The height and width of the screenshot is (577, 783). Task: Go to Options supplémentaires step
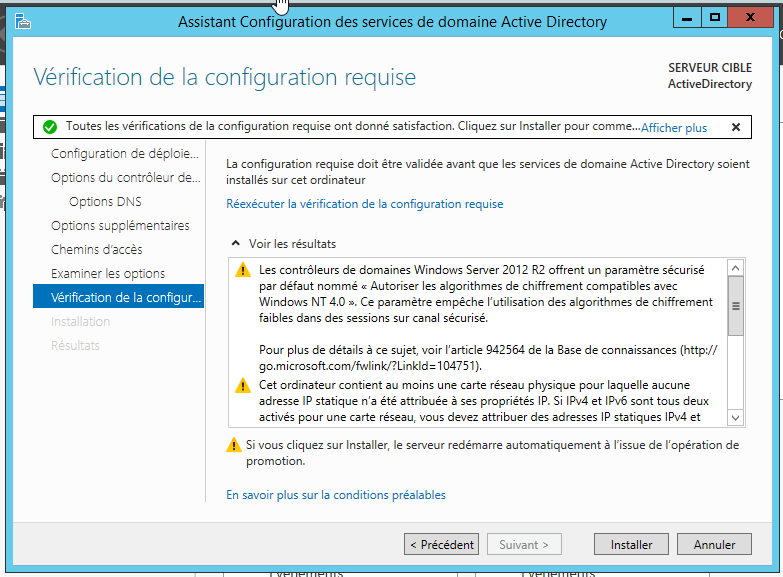click(x=120, y=225)
